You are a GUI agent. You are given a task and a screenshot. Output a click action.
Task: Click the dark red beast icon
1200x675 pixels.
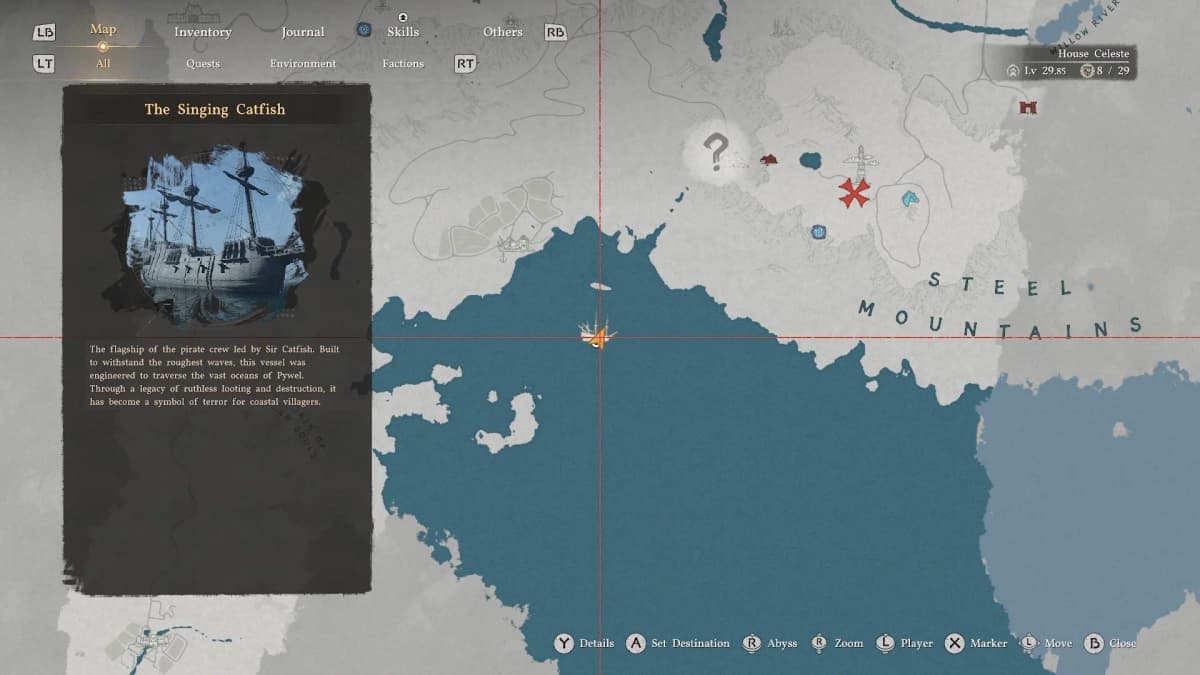click(x=768, y=159)
